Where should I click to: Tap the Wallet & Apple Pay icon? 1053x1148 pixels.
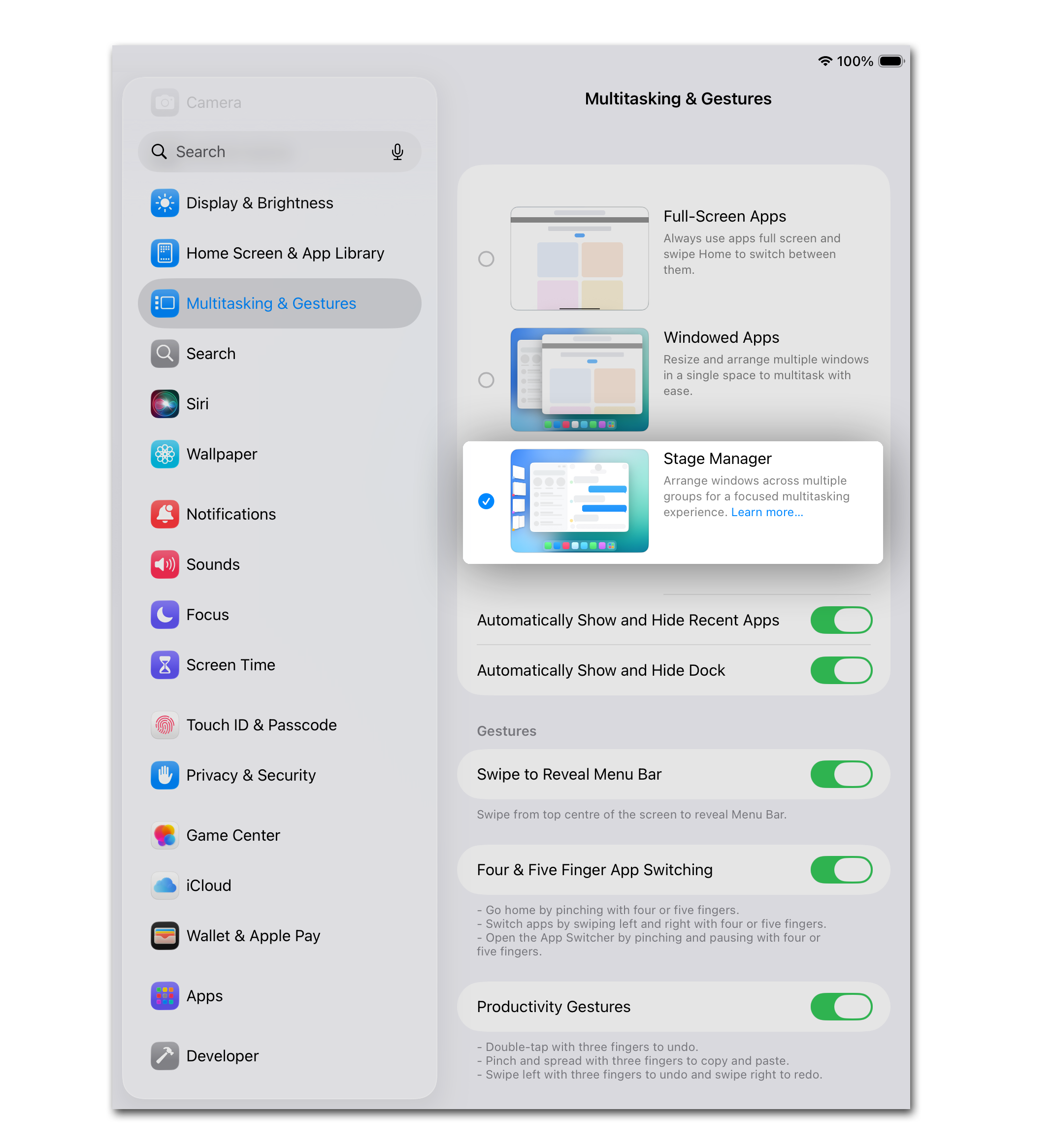click(165, 936)
